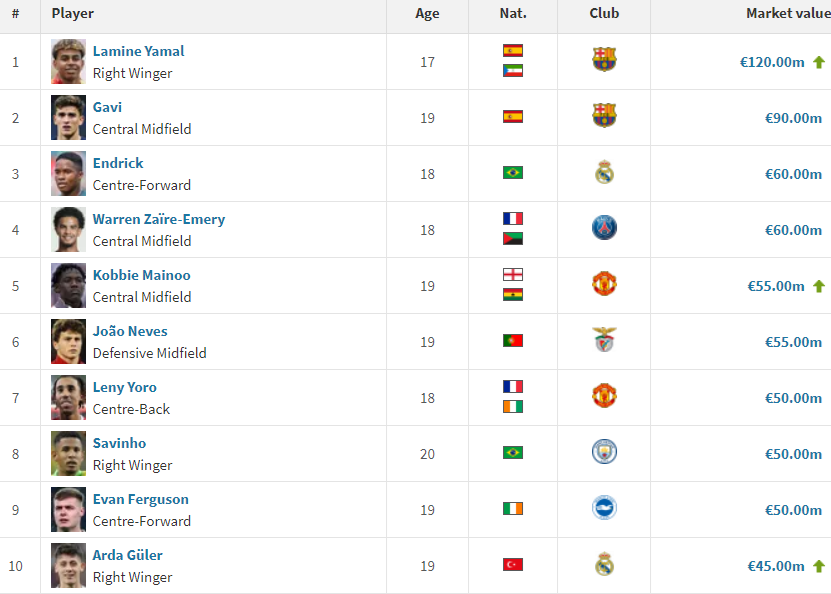Click Portugal flag in João Neves row
Screen dimensions: 831x594
[x=513, y=341]
